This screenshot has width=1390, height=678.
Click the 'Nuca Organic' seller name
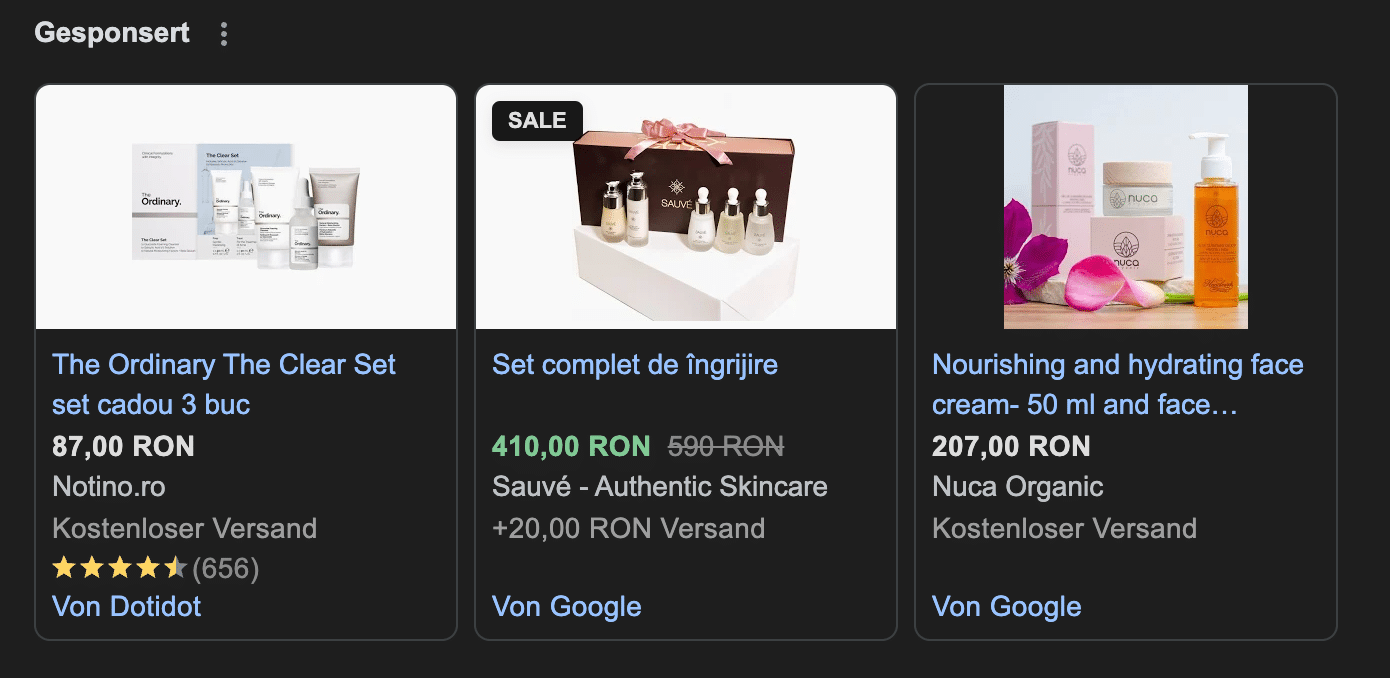1017,487
